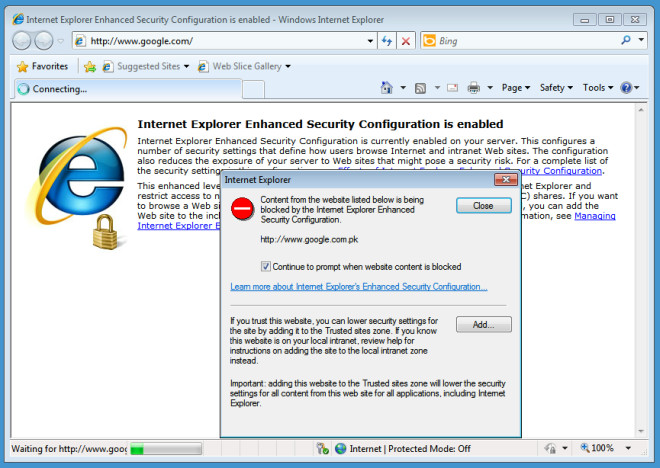The height and width of the screenshot is (468, 660).
Task: Click the status bar privacy settings icon
Action: (x=550, y=448)
